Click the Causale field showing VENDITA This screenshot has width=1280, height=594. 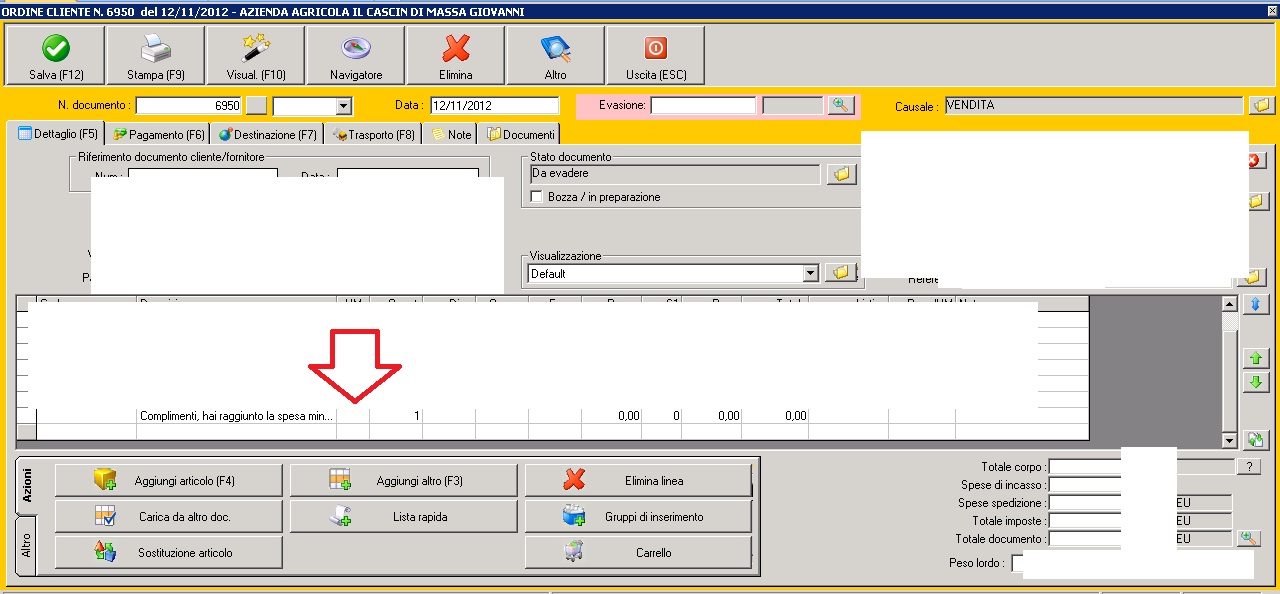(1094, 105)
